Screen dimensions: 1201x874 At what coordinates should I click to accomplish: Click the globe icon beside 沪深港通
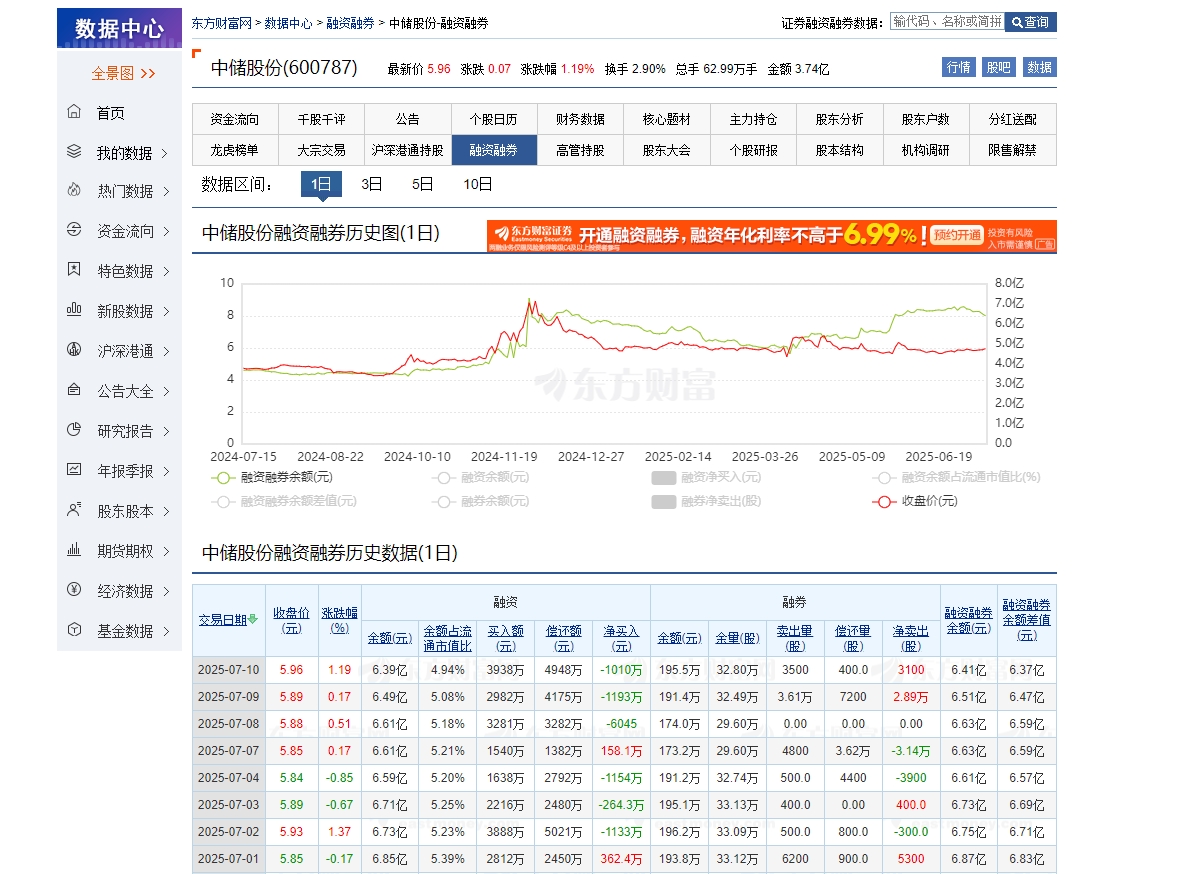pos(74,350)
